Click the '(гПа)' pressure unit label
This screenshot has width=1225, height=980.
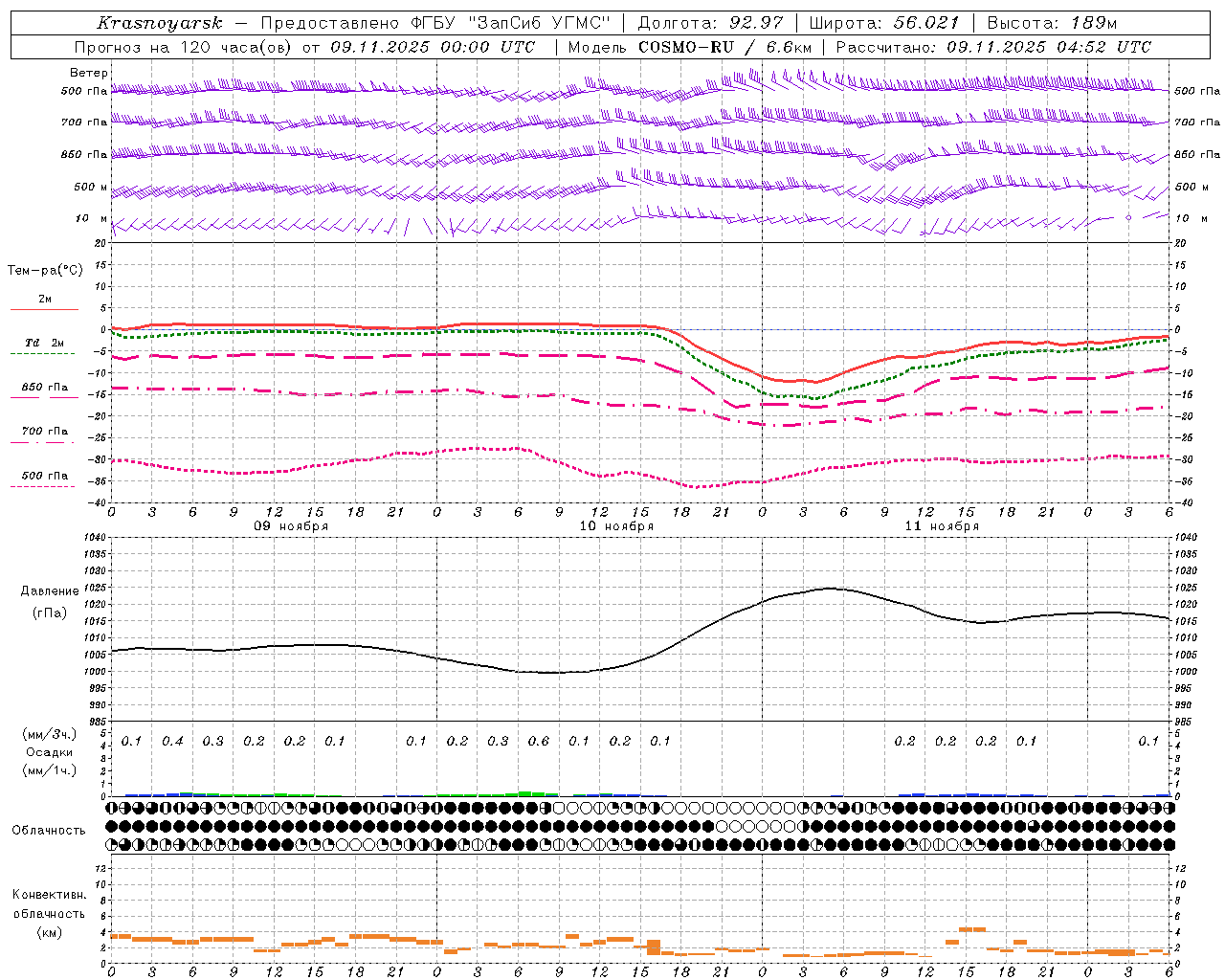click(50, 613)
